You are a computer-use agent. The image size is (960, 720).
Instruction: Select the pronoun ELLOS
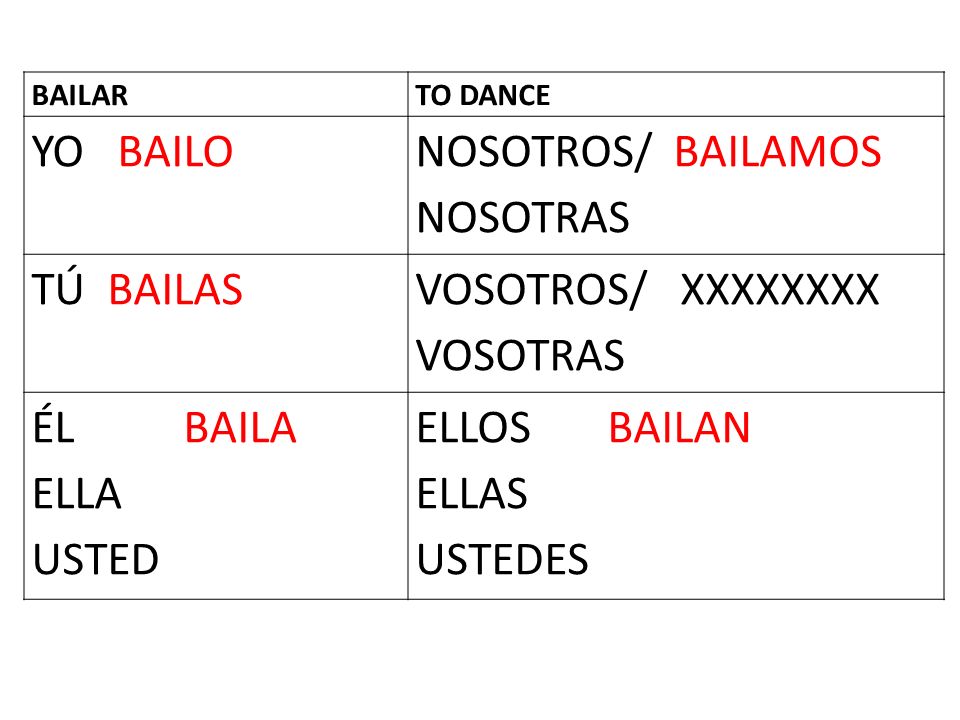point(473,427)
